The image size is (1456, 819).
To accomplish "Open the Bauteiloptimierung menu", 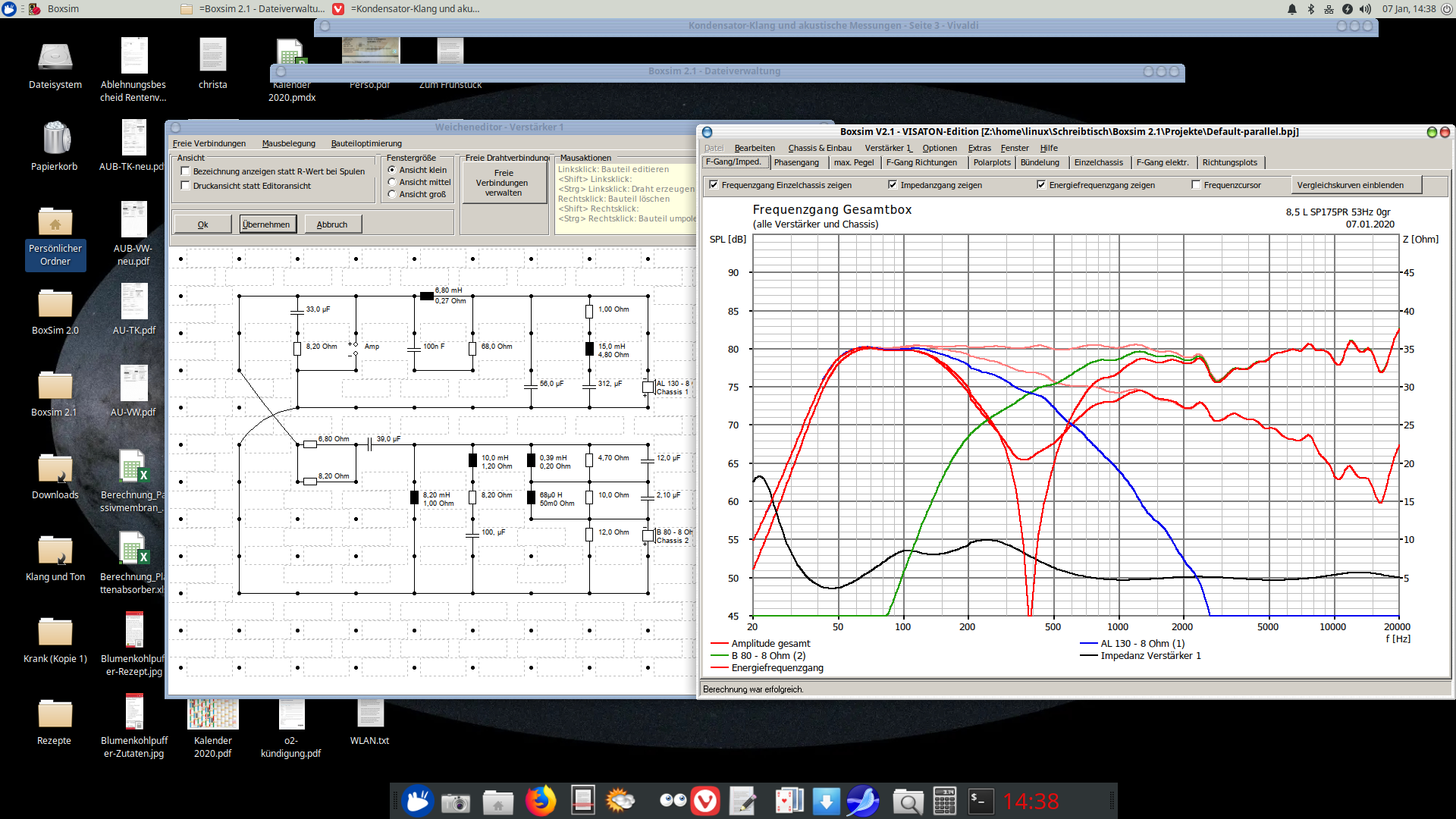I will (x=366, y=143).
